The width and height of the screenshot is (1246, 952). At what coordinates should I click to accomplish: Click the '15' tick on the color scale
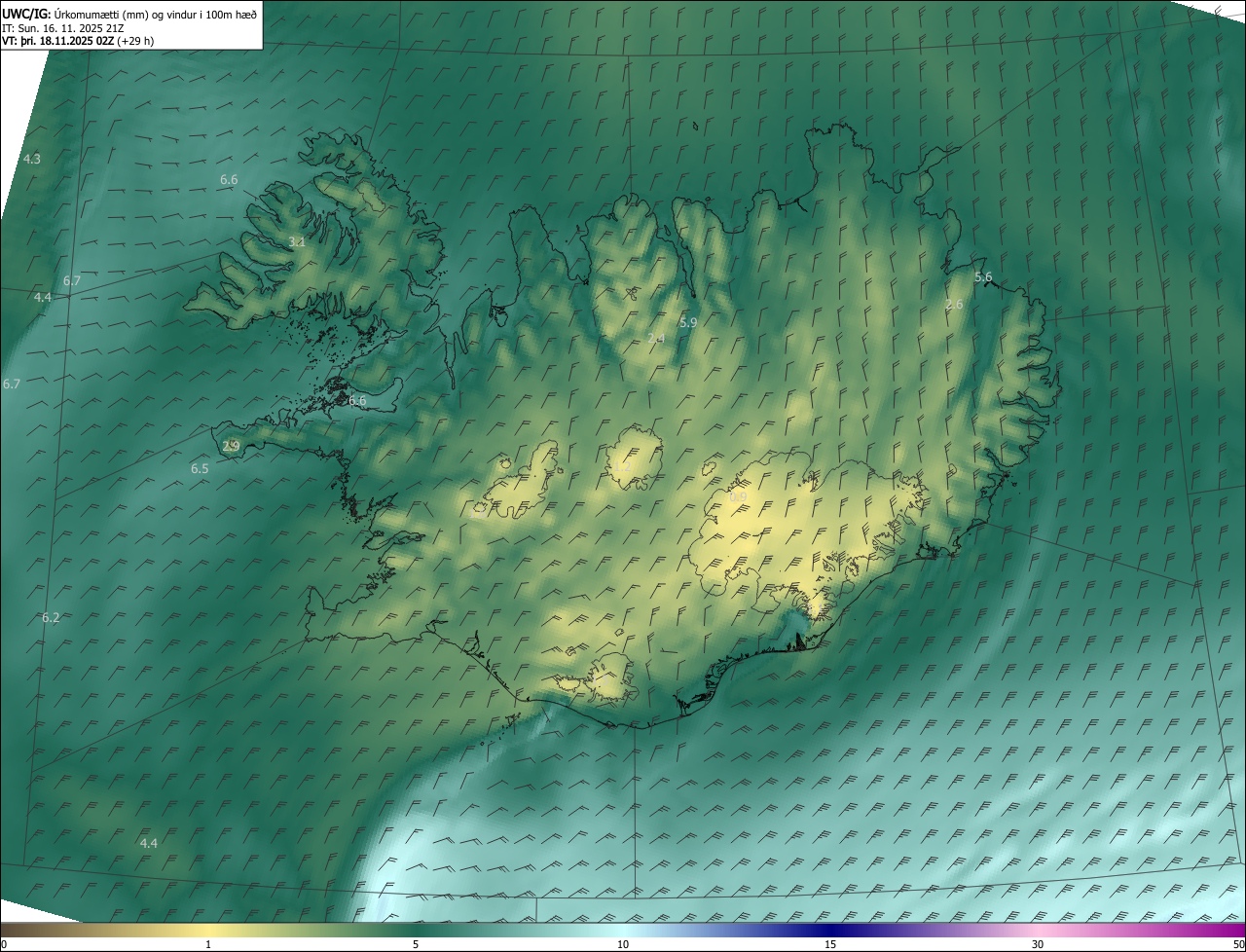[830, 945]
